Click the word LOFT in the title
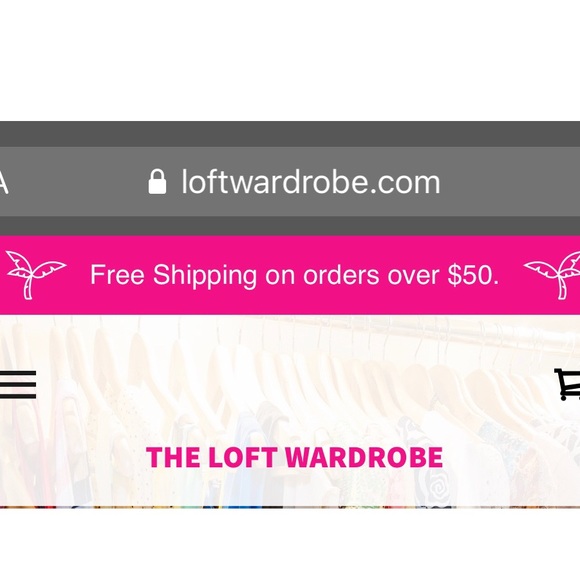Viewport: 580px width, 580px height. [x=242, y=457]
